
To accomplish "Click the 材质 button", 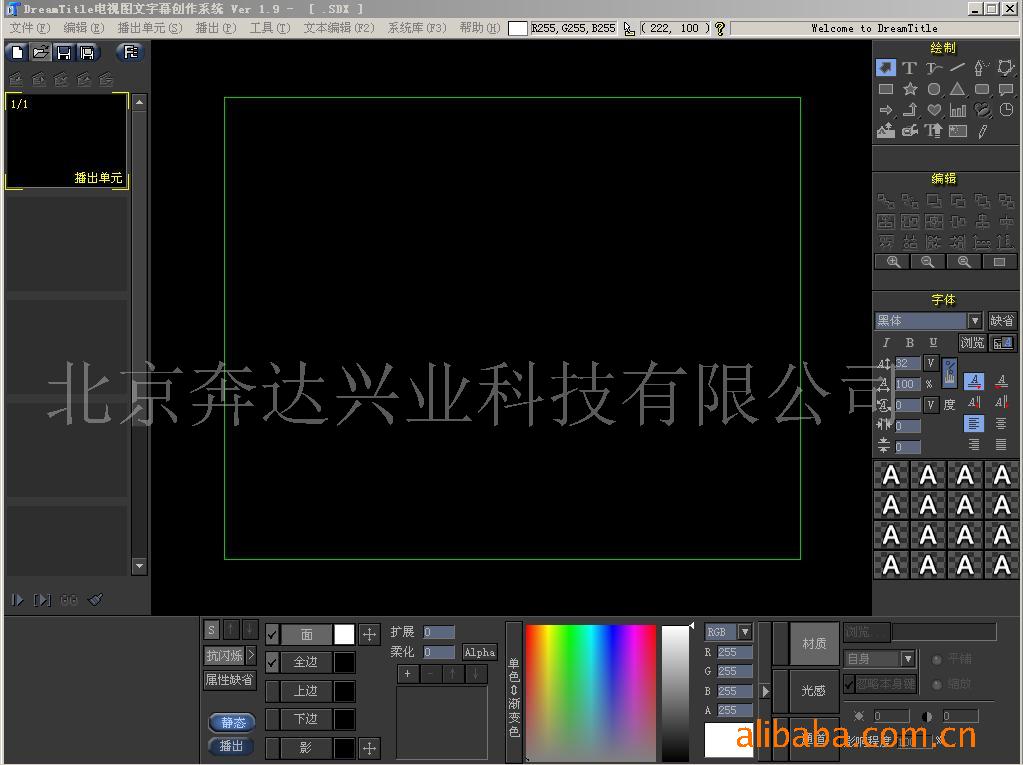I will (814, 644).
